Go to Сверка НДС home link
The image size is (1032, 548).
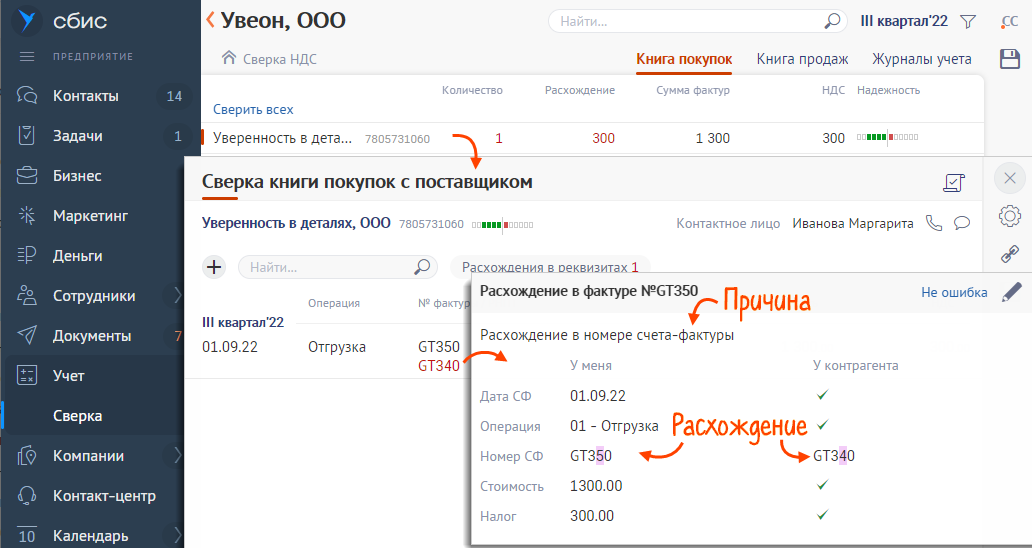(270, 59)
